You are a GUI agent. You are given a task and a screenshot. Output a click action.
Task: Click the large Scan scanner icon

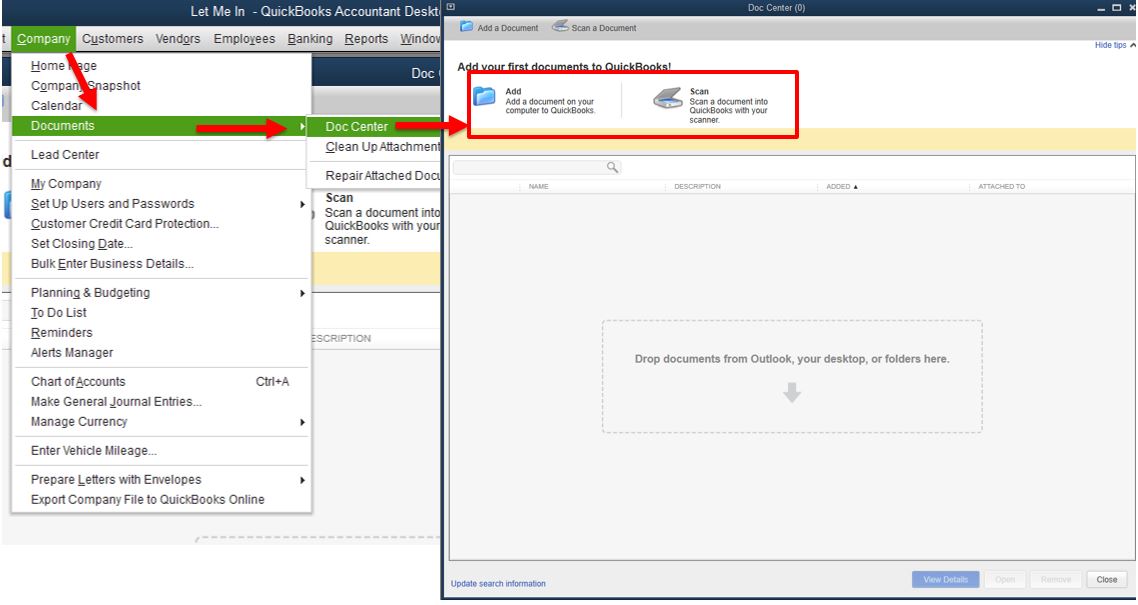667,98
